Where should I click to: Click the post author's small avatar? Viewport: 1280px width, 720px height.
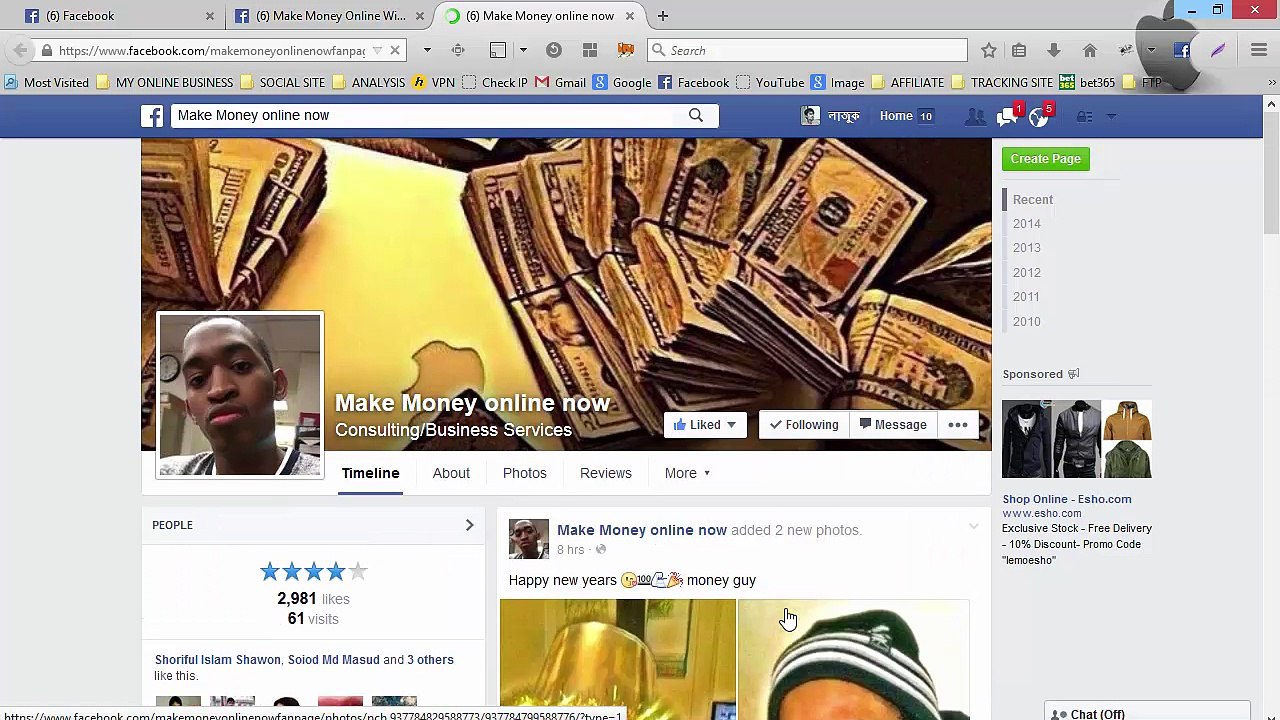pyautogui.click(x=528, y=539)
